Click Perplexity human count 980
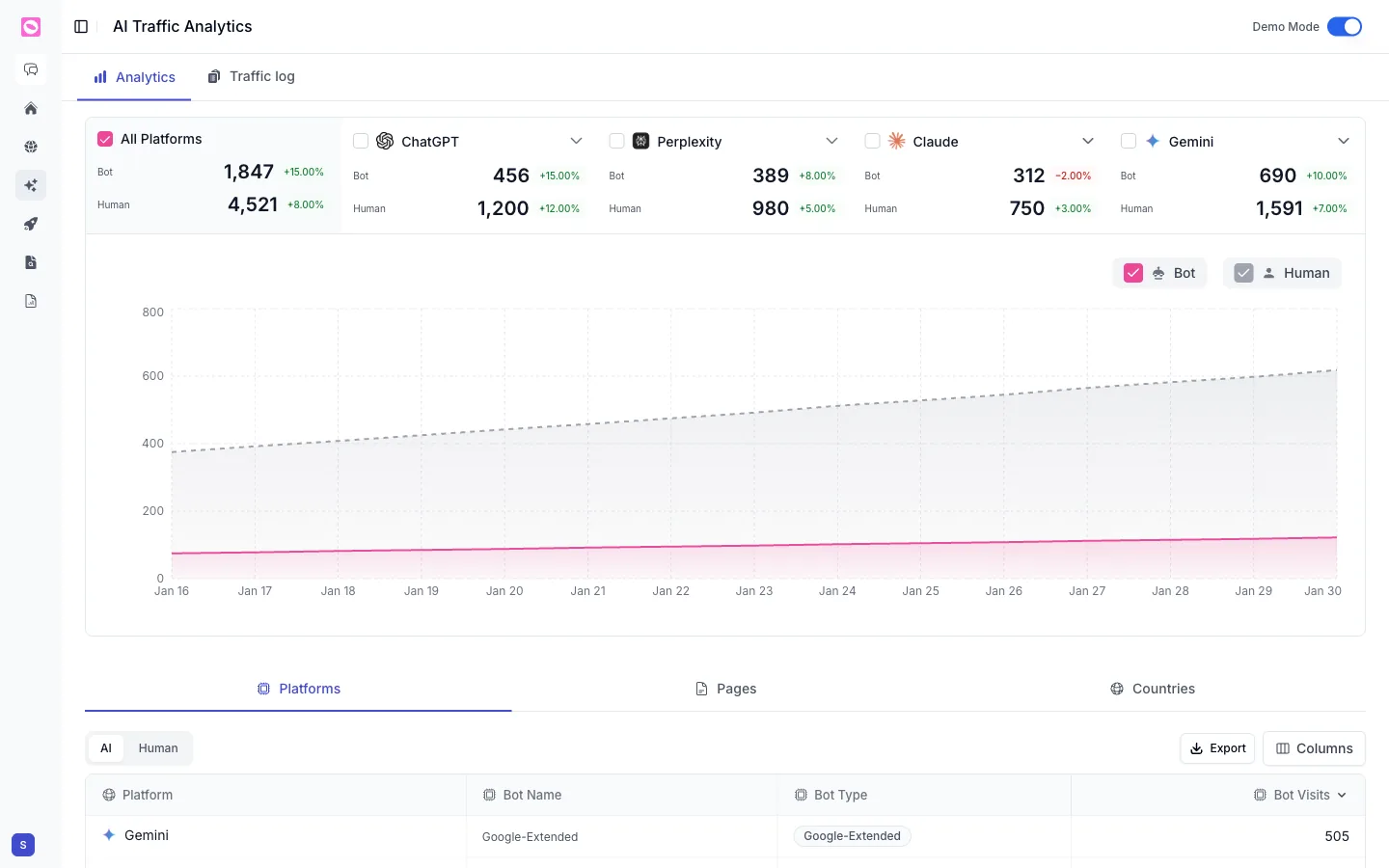The height and width of the screenshot is (868, 1389). click(771, 208)
